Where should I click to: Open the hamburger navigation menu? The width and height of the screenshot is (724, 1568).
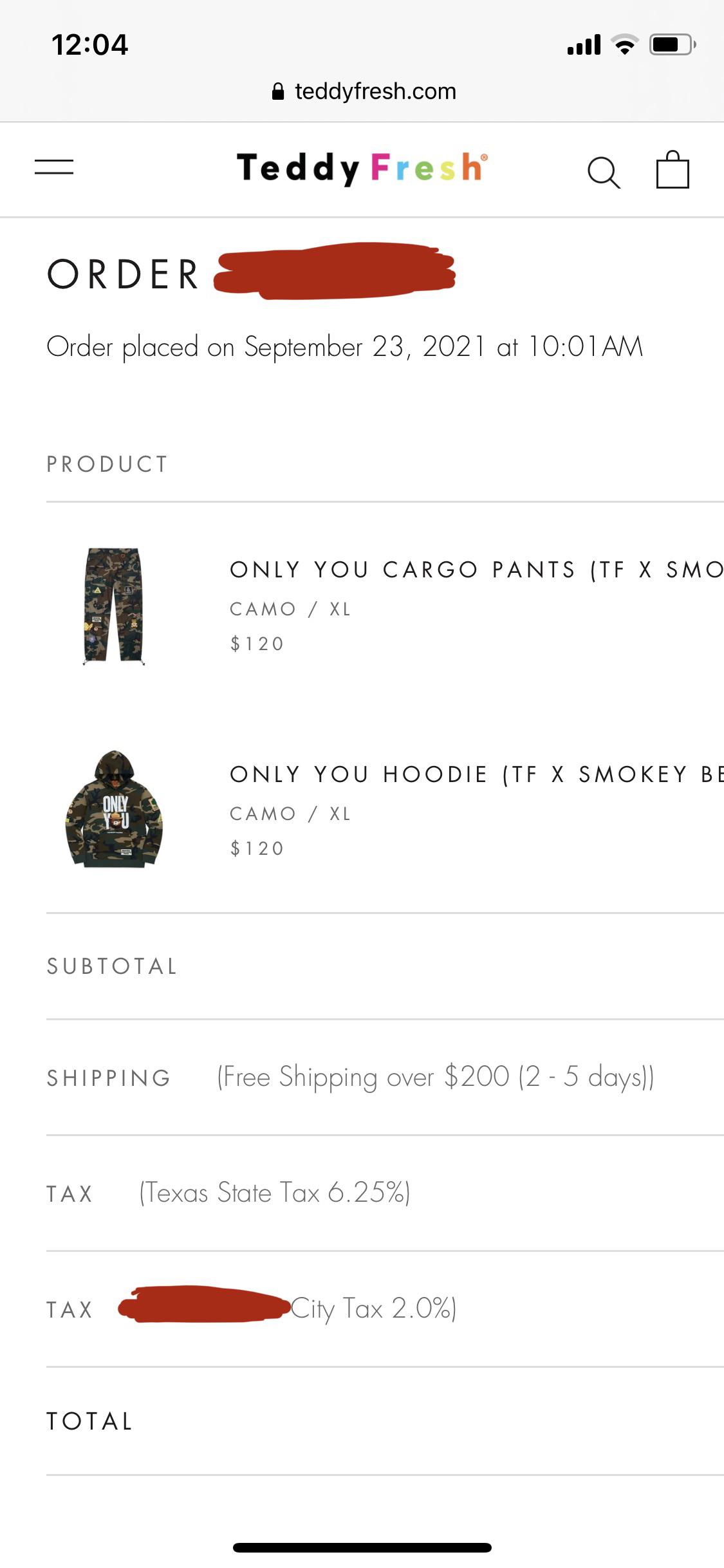pyautogui.click(x=54, y=167)
